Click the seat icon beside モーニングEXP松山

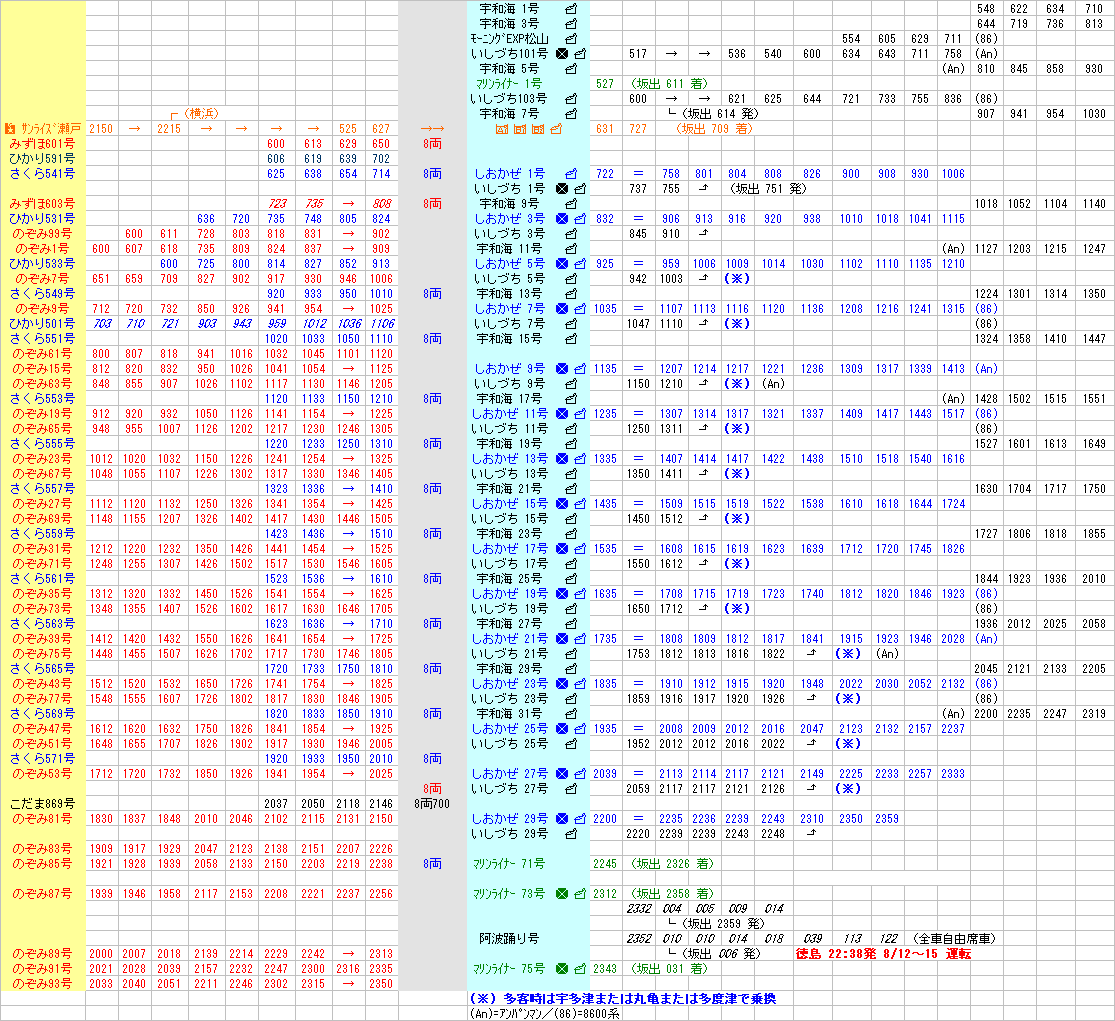pos(571,39)
